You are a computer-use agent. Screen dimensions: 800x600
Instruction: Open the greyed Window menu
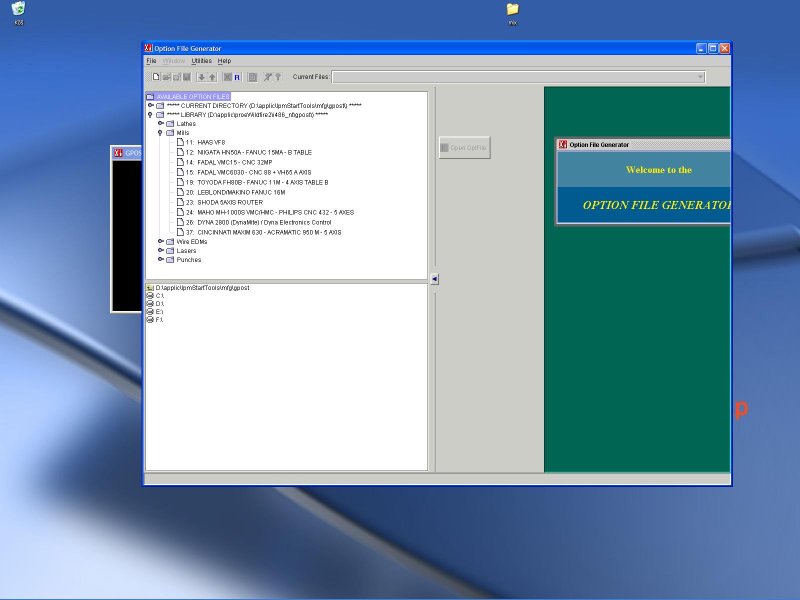173,61
